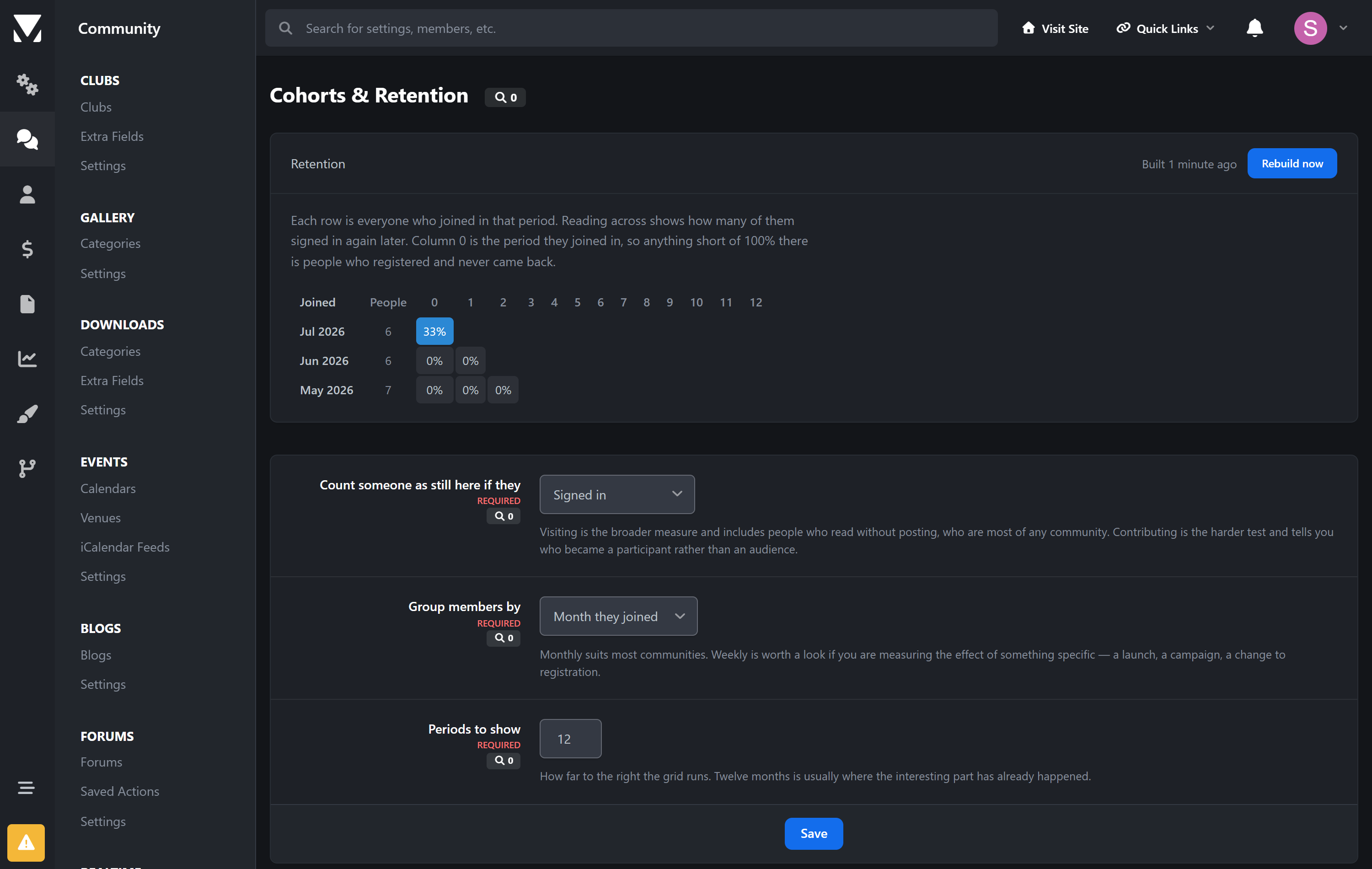The image size is (1372, 869).
Task: Open Venues under EVENTS
Action: pyautogui.click(x=100, y=518)
